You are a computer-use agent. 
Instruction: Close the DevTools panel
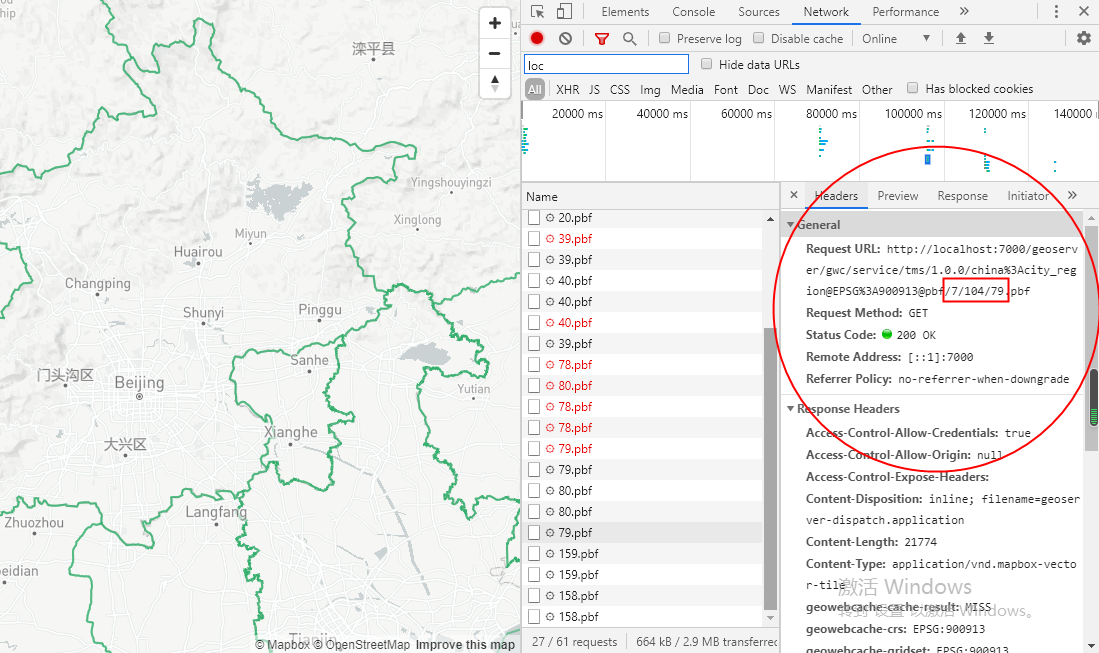tap(1084, 12)
